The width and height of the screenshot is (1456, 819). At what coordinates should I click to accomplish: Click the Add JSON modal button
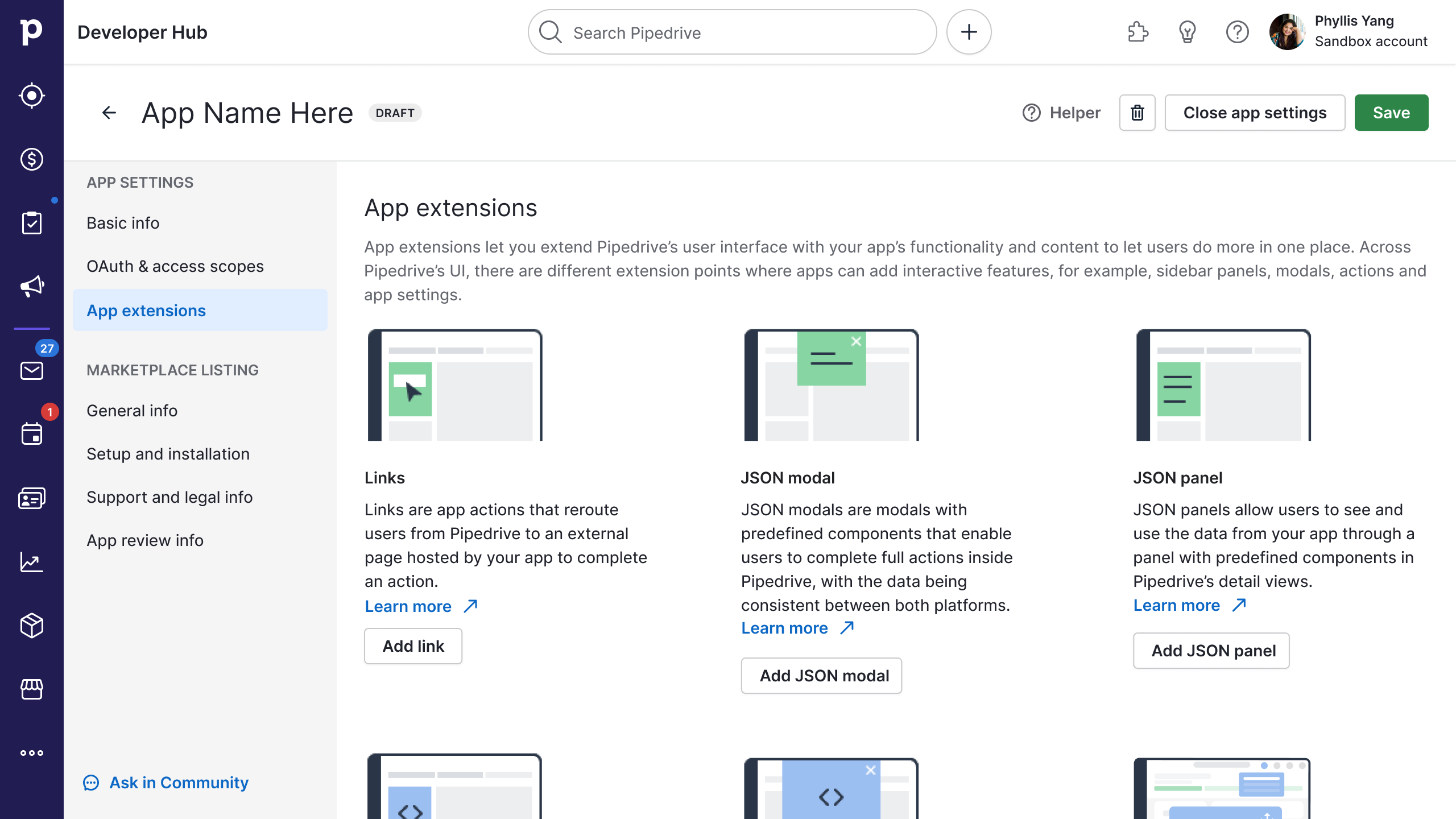click(822, 676)
